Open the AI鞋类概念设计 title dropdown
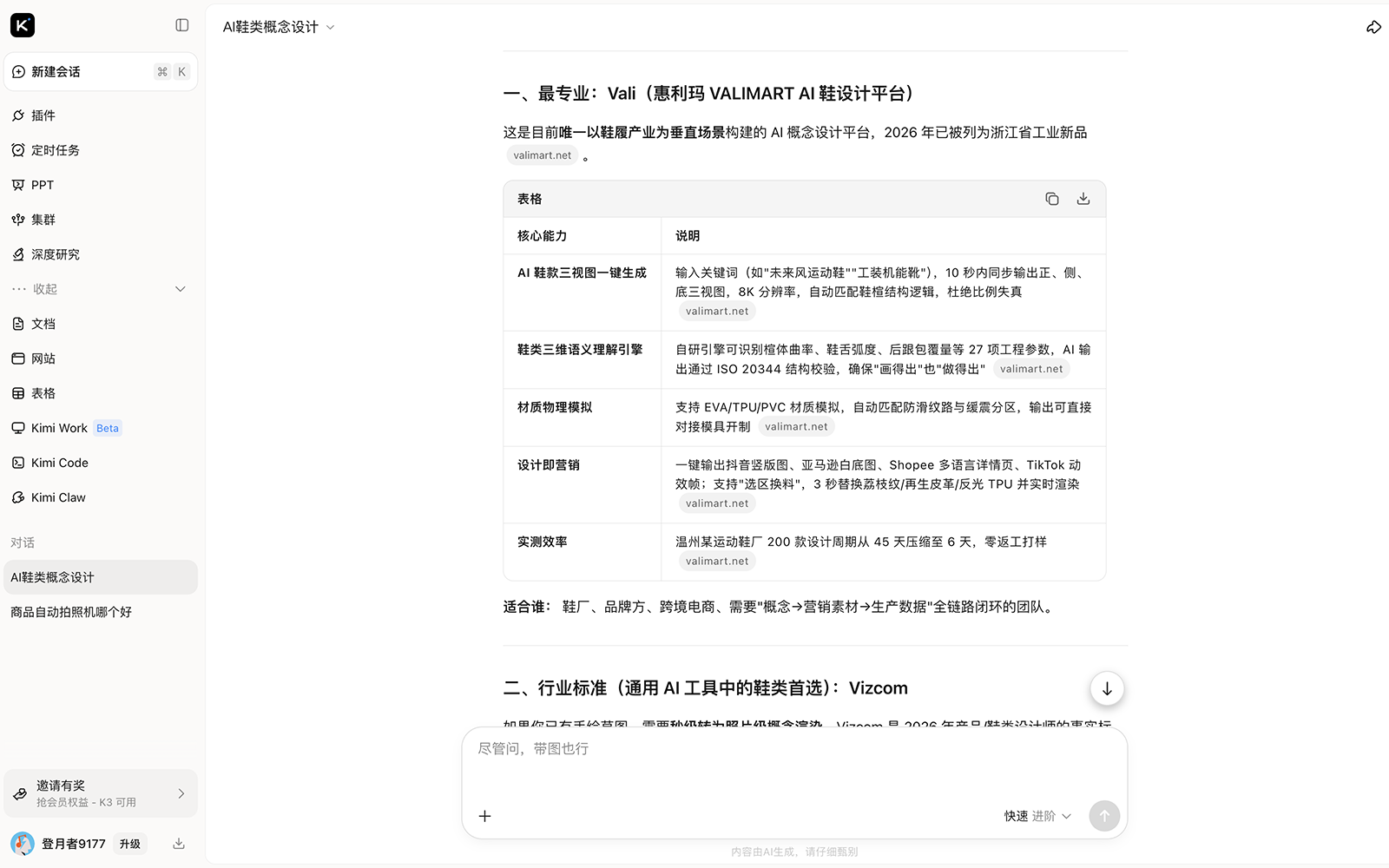 click(279, 27)
